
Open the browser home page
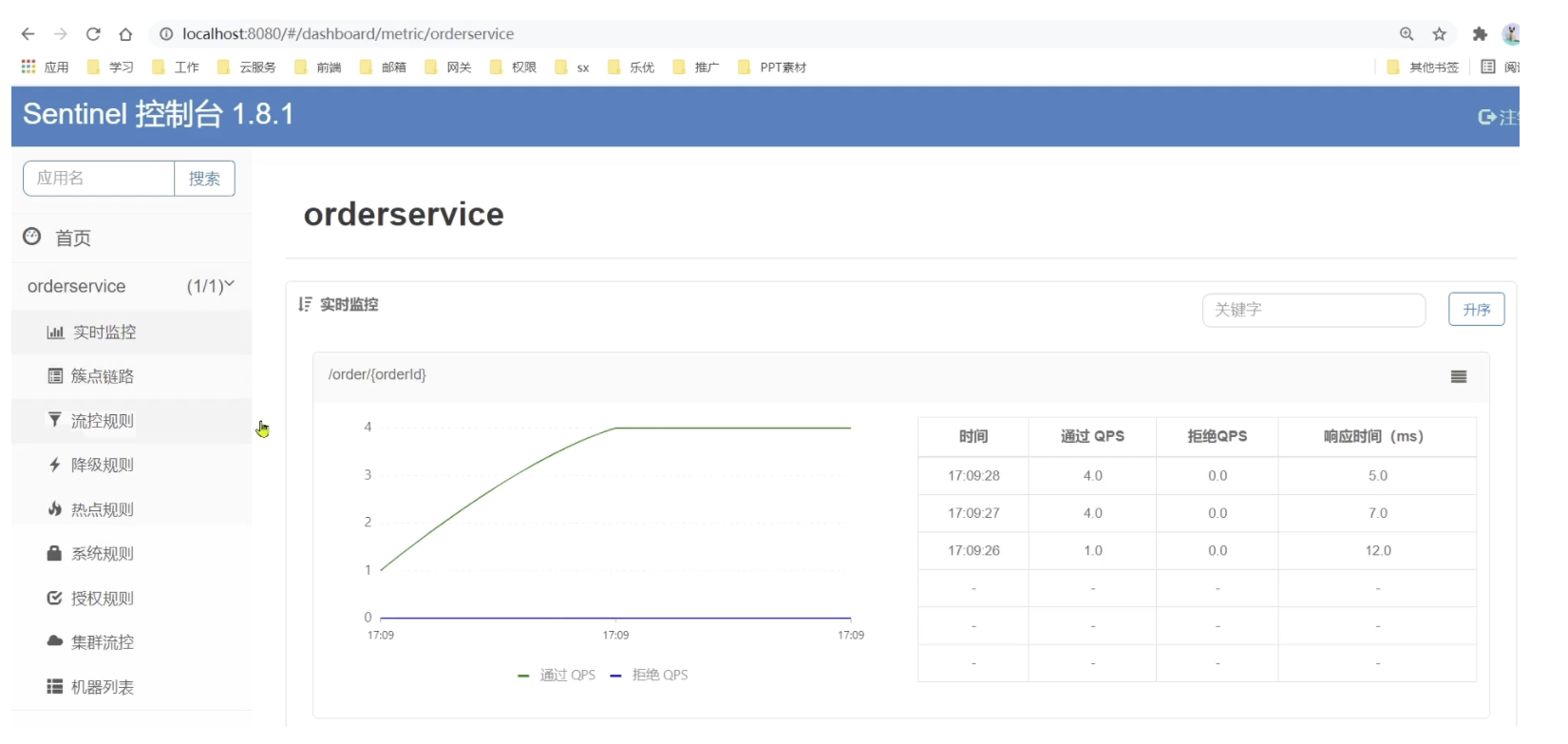pyautogui.click(x=125, y=34)
